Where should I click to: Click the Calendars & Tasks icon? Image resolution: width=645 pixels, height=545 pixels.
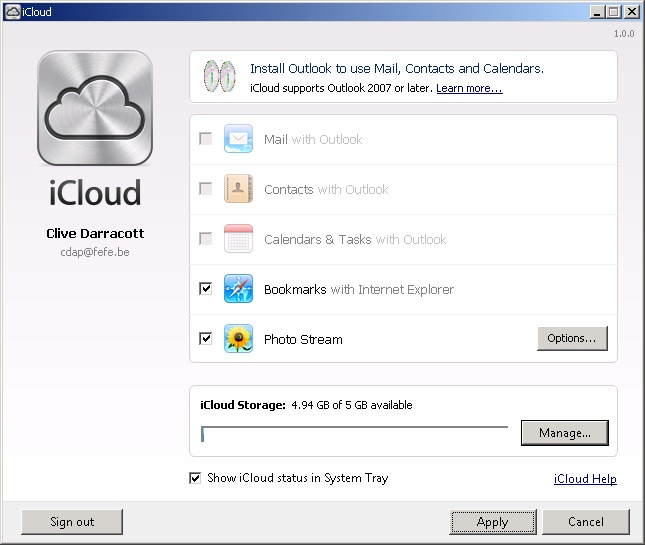[238, 239]
